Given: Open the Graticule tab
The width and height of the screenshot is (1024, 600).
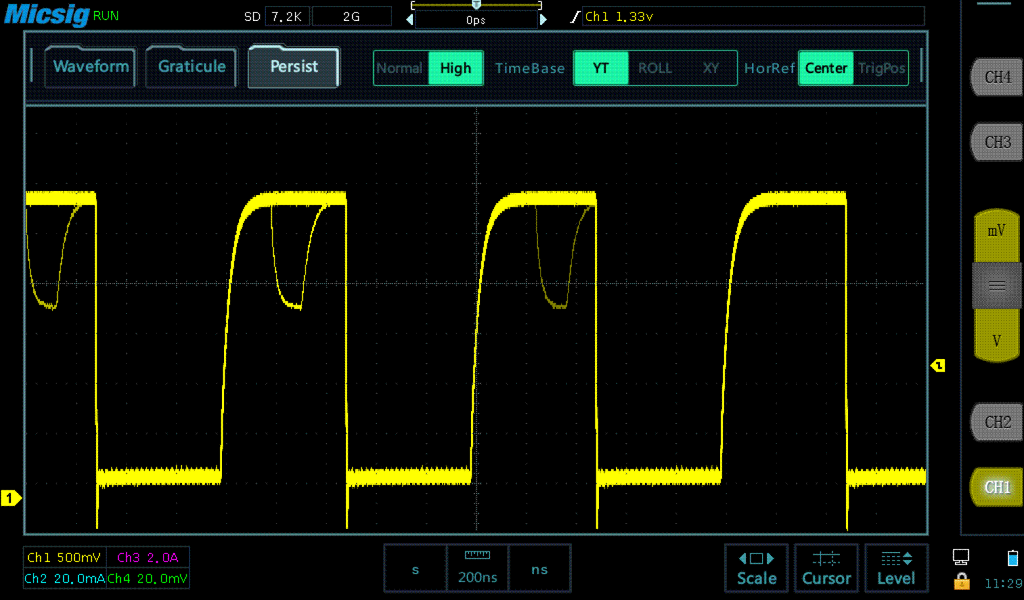Looking at the screenshot, I should [191, 67].
